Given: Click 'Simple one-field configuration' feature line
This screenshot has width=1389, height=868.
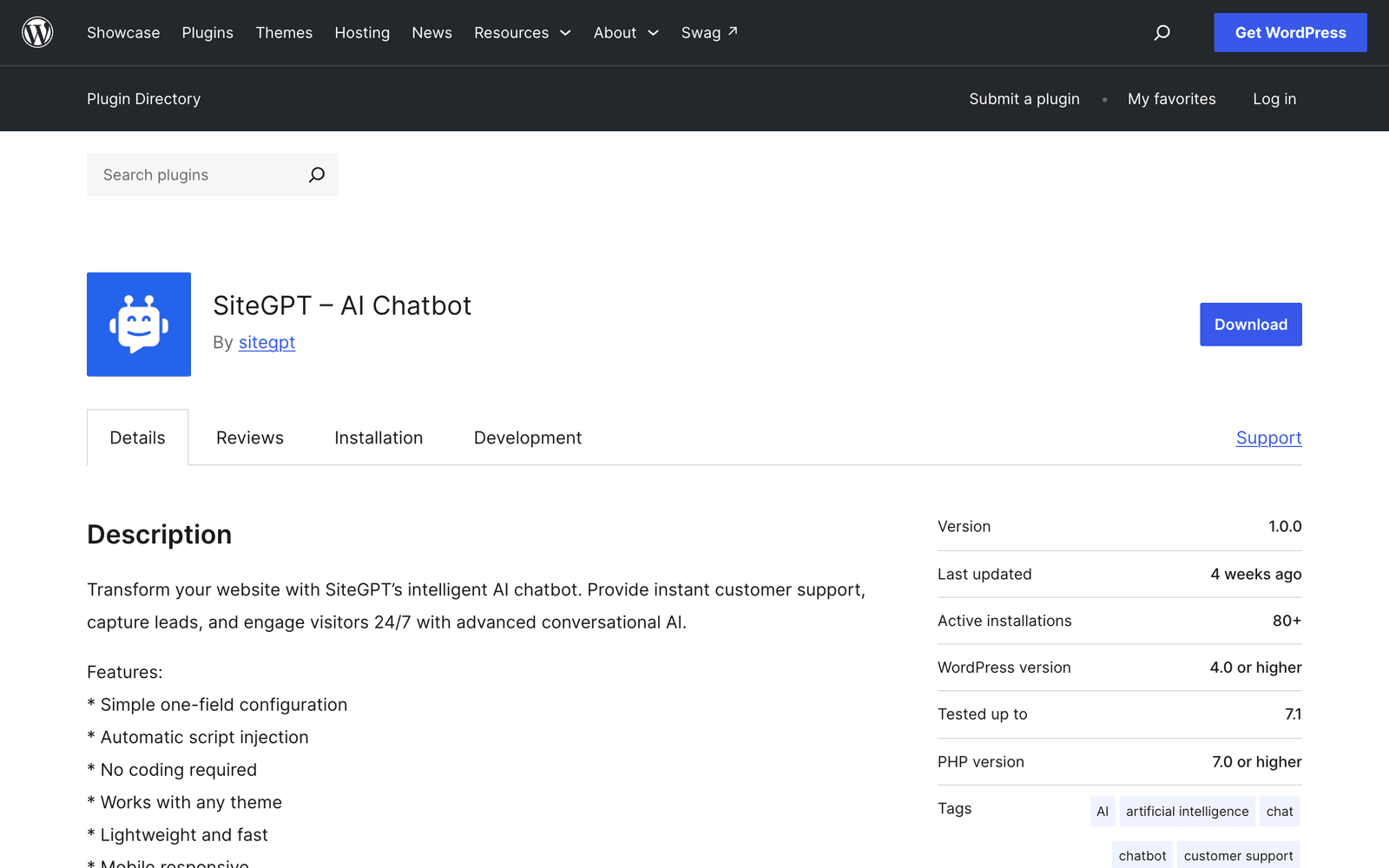Looking at the screenshot, I should (x=217, y=705).
